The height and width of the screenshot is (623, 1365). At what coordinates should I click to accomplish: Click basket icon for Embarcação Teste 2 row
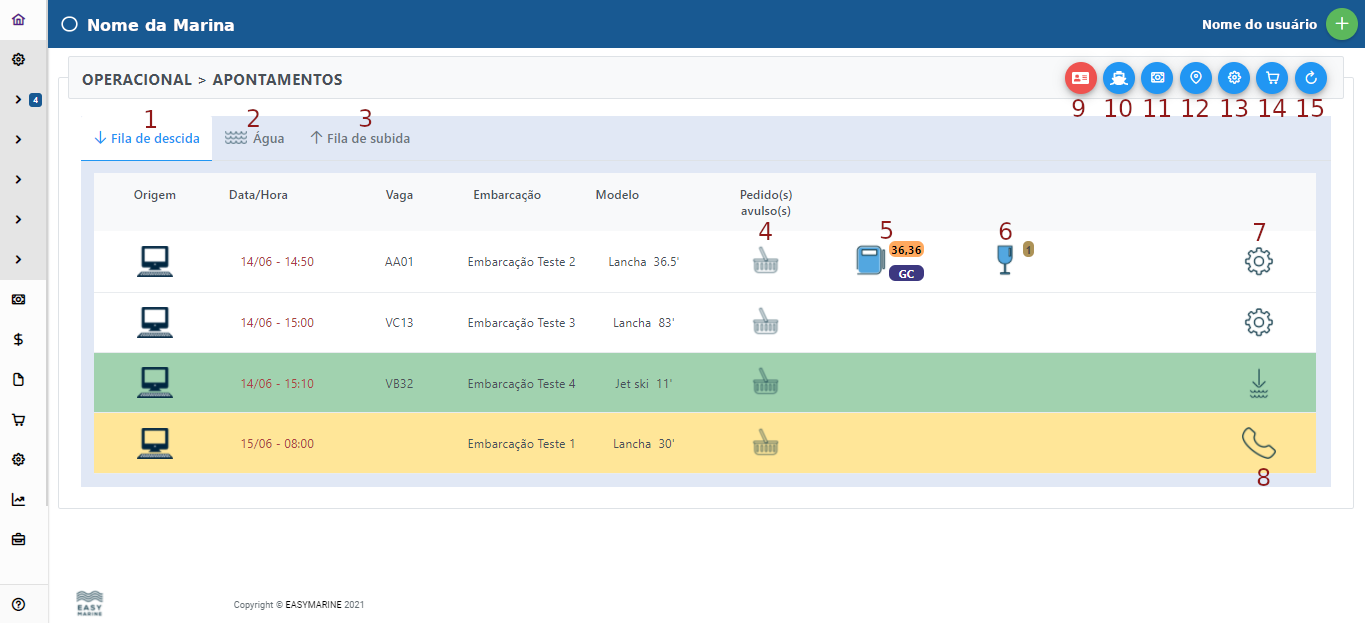click(765, 262)
